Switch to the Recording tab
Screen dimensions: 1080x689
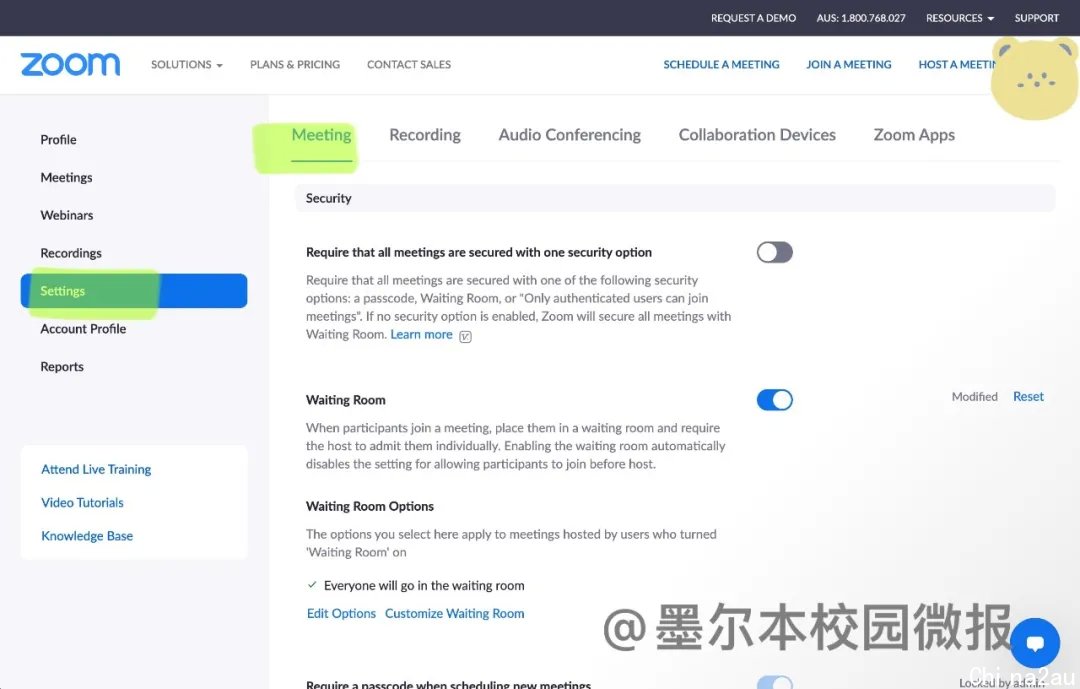click(x=425, y=135)
